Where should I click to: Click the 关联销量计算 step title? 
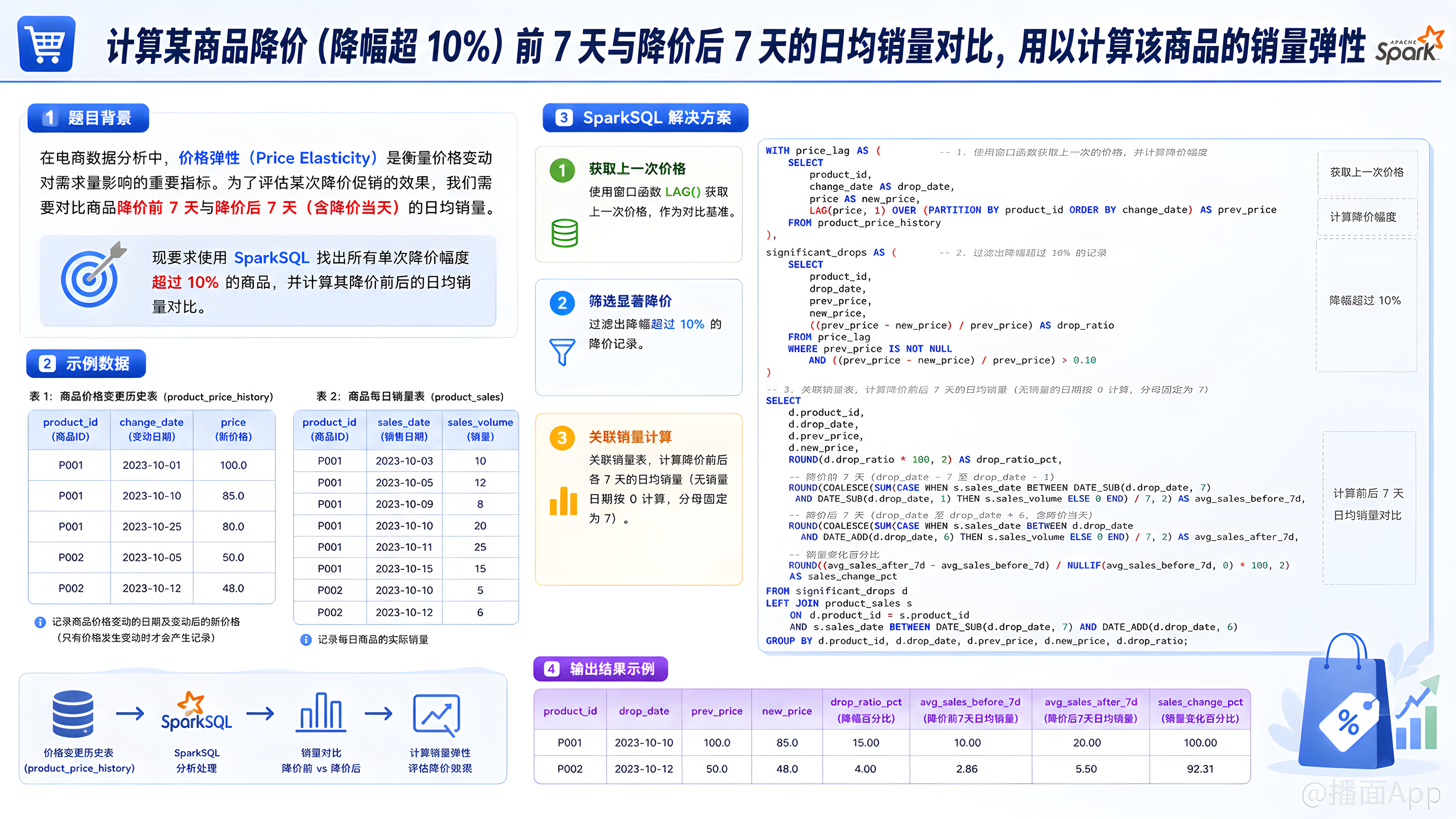(x=630, y=437)
